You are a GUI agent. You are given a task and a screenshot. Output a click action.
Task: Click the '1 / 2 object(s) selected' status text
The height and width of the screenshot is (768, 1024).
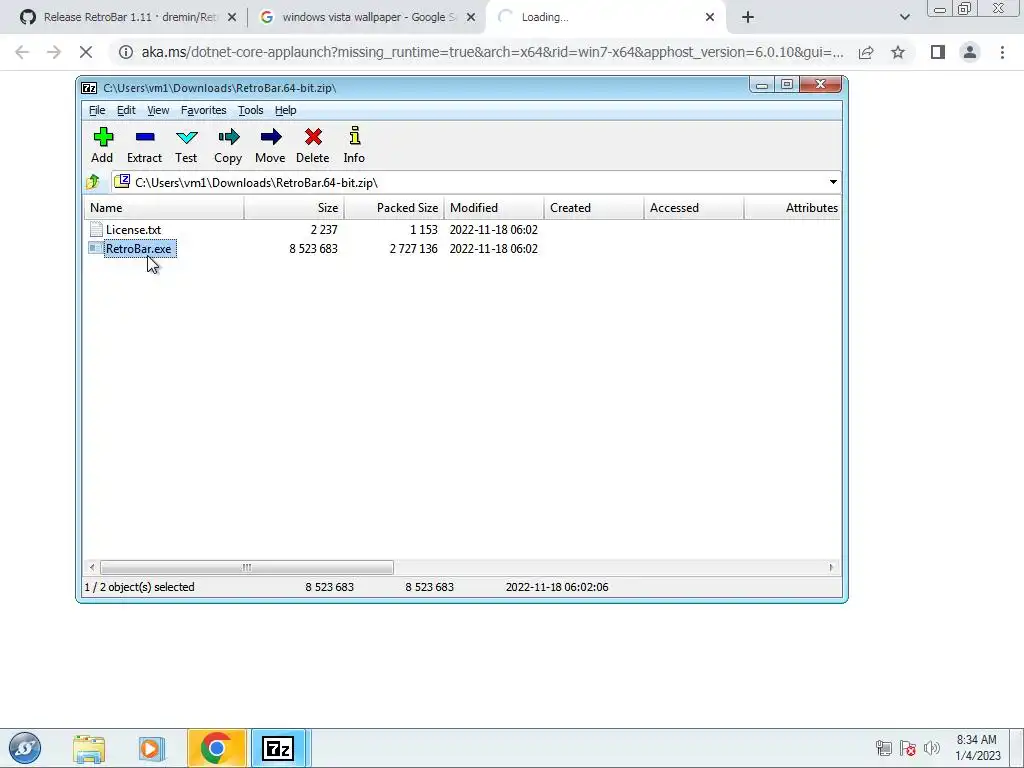(139, 587)
